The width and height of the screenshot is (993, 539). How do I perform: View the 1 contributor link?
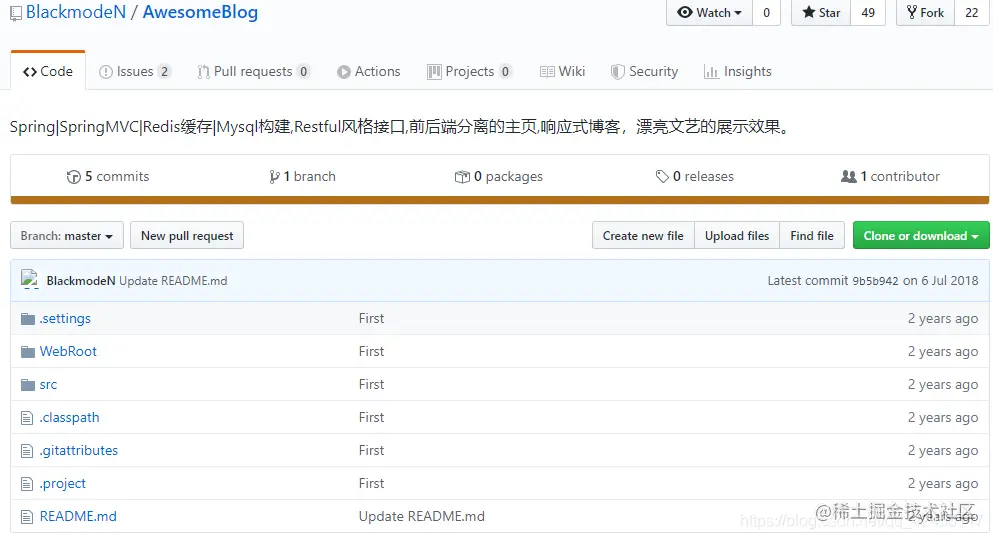point(890,177)
